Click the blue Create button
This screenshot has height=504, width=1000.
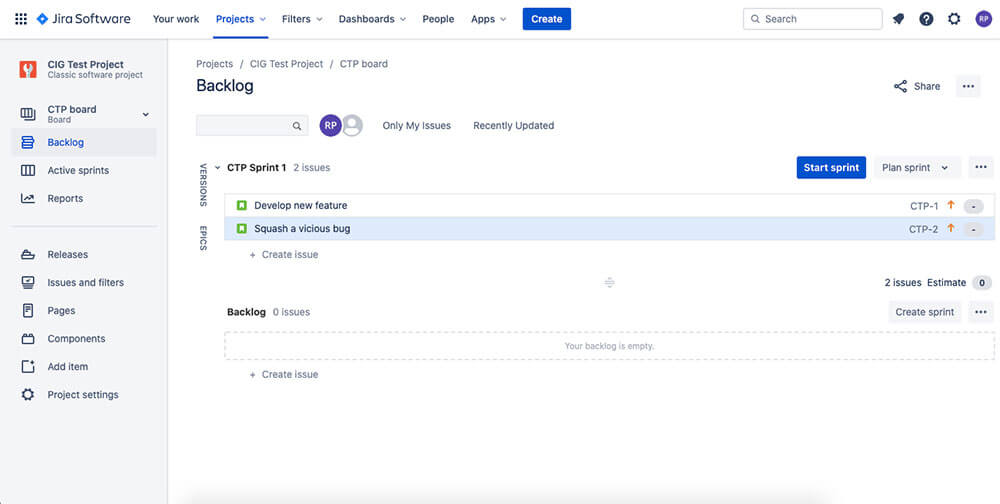(x=547, y=19)
